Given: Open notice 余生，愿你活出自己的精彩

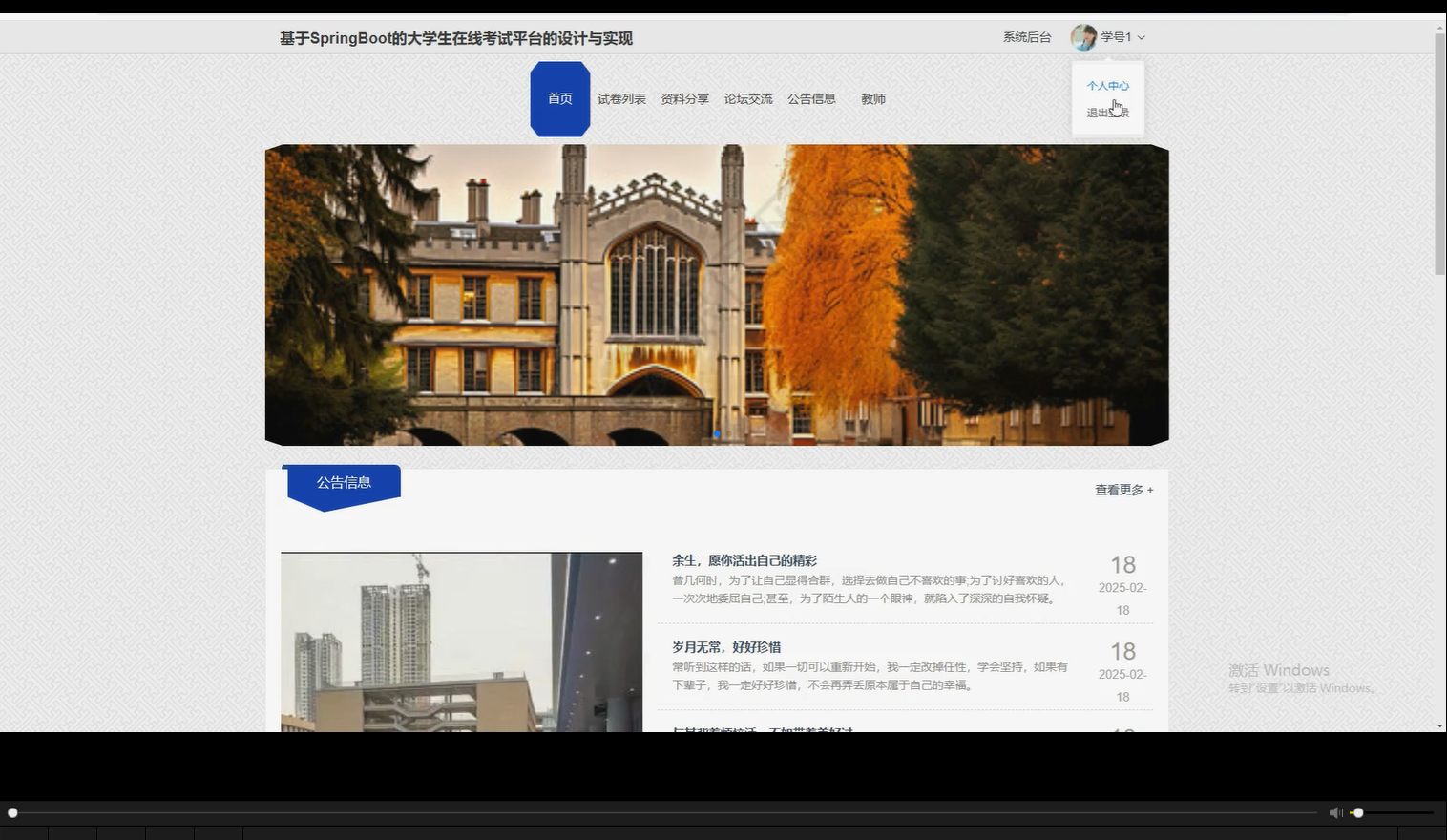Looking at the screenshot, I should click(744, 560).
